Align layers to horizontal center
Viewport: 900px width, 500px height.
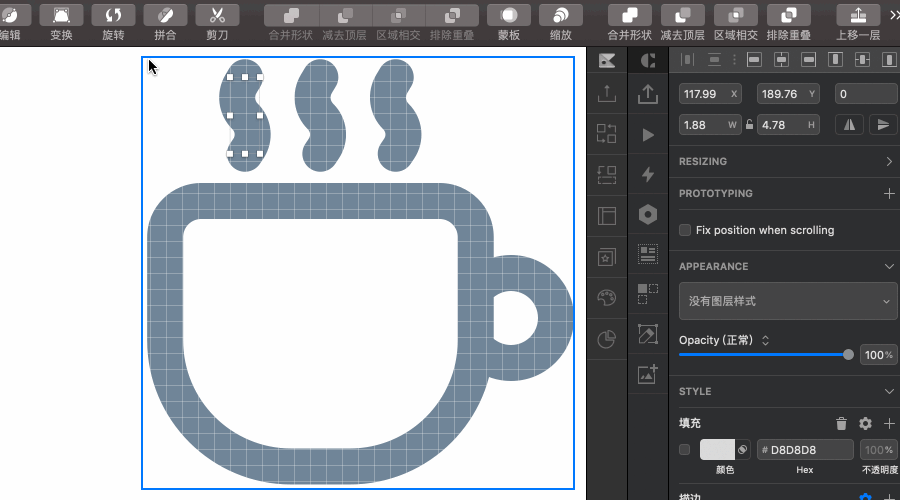781,60
